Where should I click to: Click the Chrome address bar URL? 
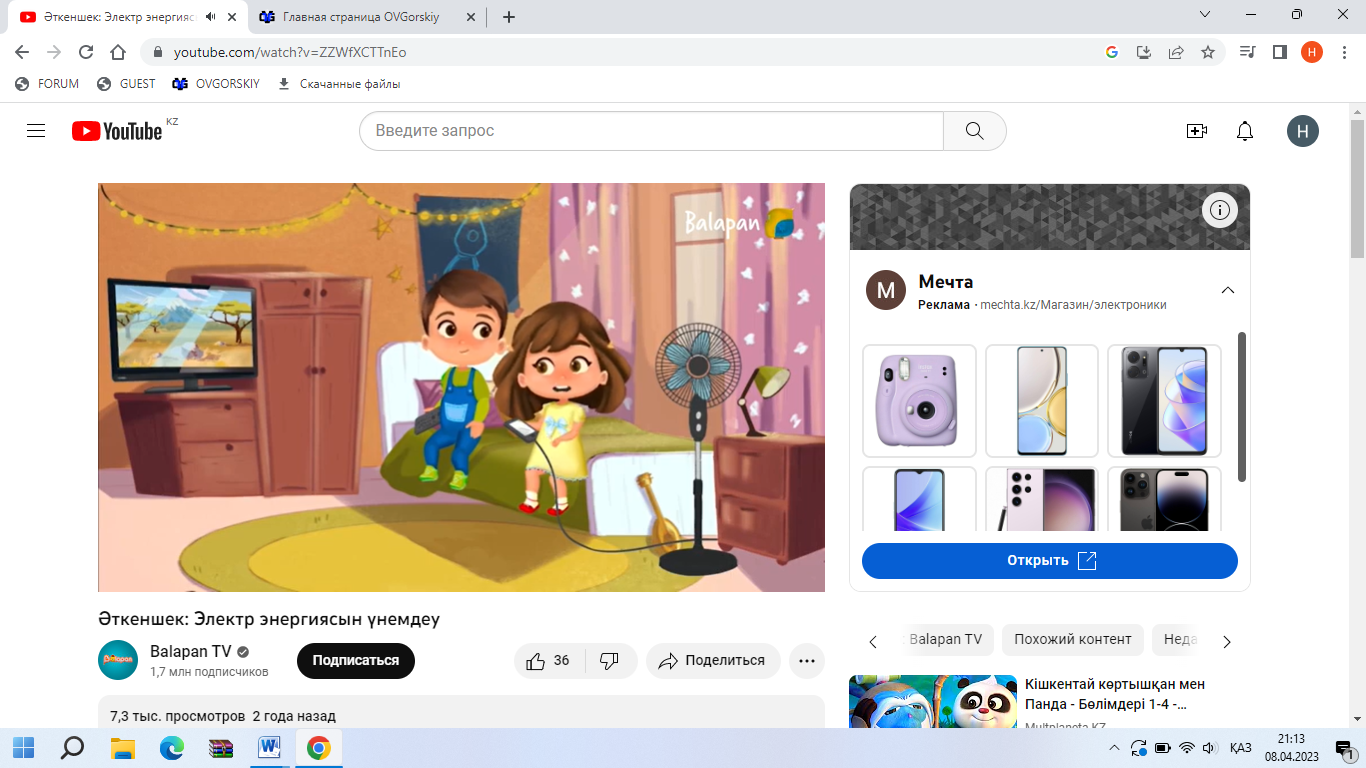290,52
